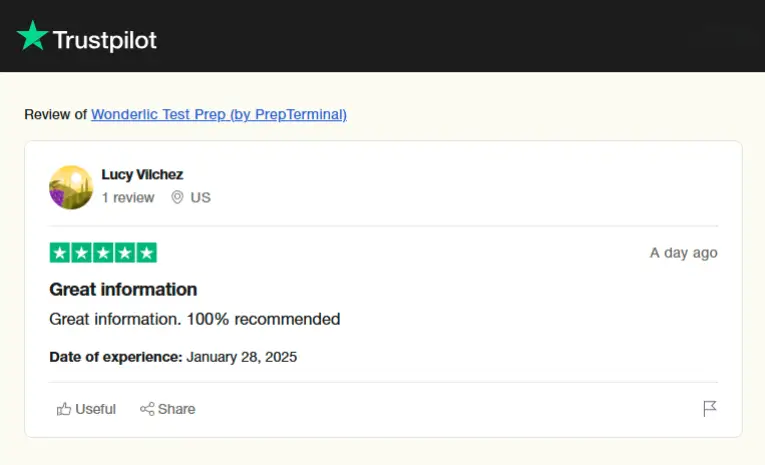Open Wonderlic Test Prep (by PrepTerminal) link

[219, 114]
